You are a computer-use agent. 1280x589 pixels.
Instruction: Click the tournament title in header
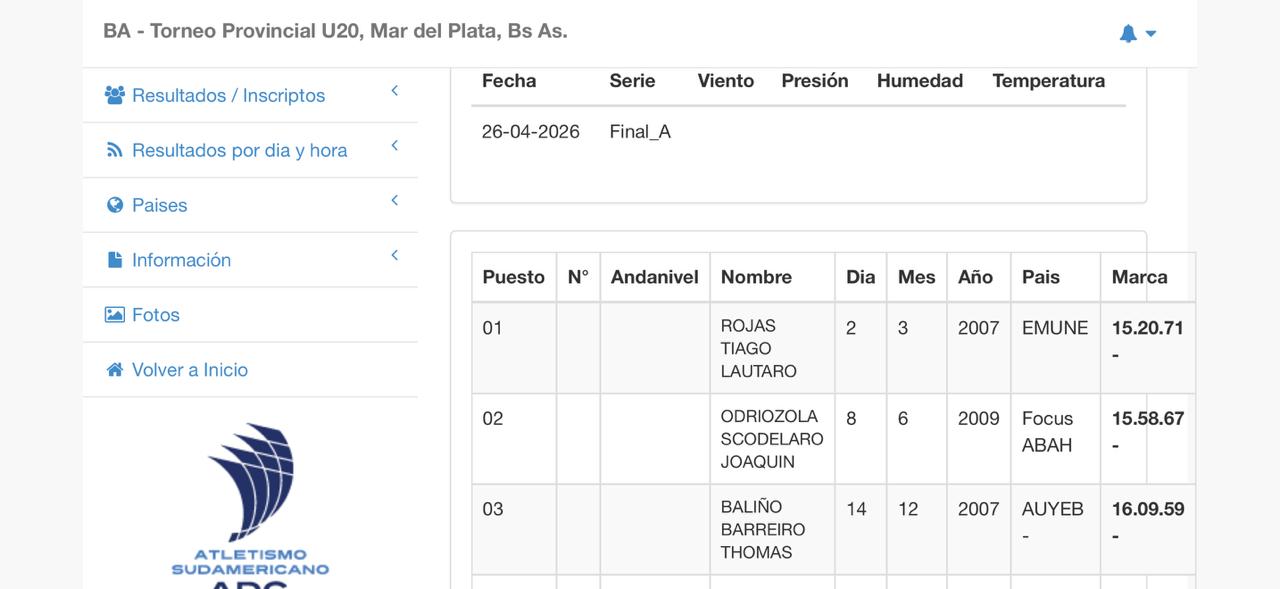pos(335,31)
